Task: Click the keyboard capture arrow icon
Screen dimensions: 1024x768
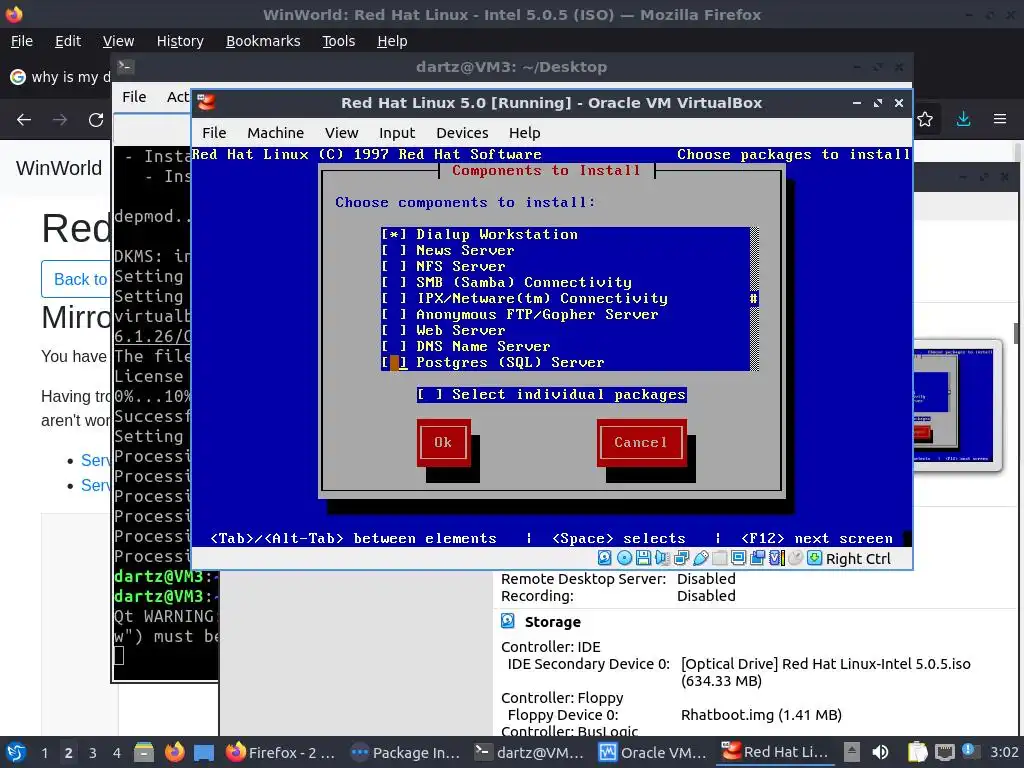Action: [x=814, y=558]
